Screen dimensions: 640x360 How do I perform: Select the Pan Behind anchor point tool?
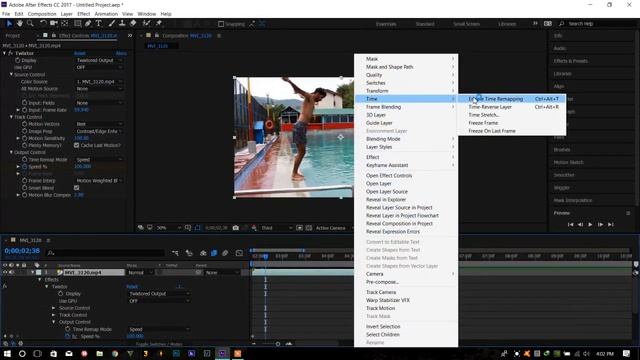coord(64,24)
